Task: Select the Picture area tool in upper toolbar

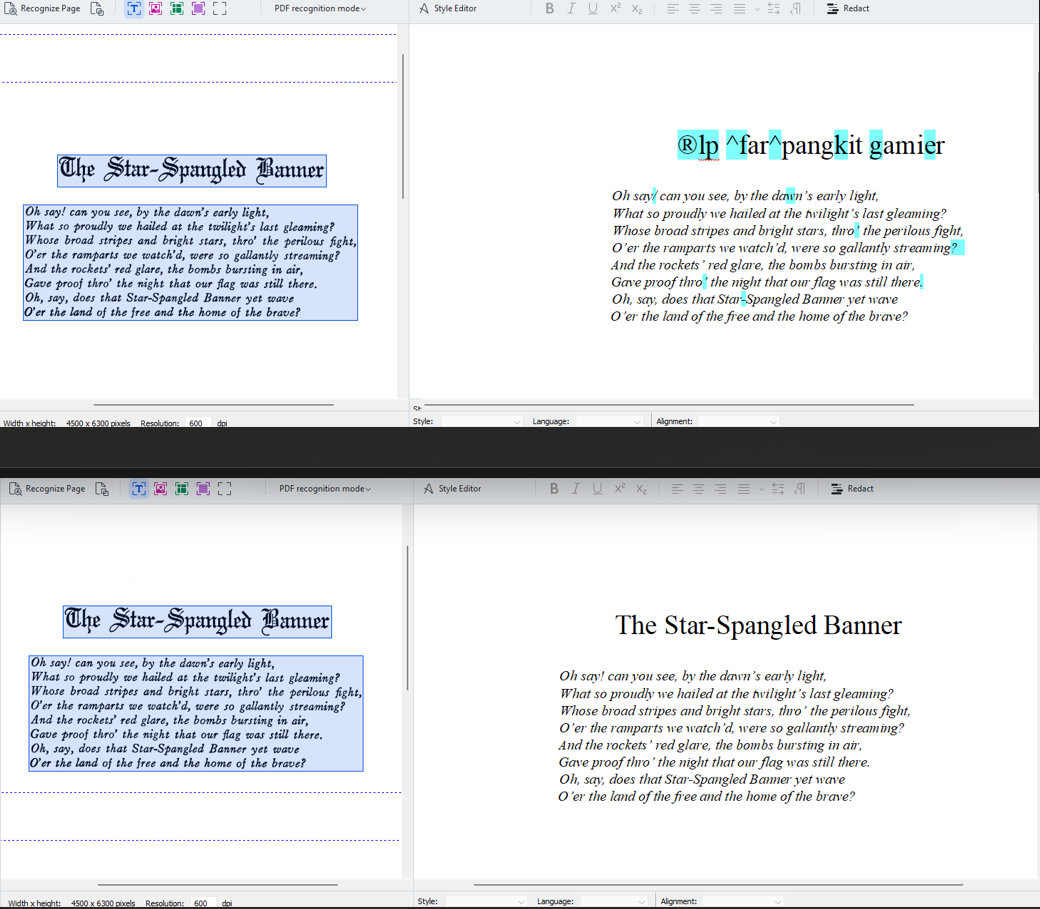Action: (x=156, y=9)
